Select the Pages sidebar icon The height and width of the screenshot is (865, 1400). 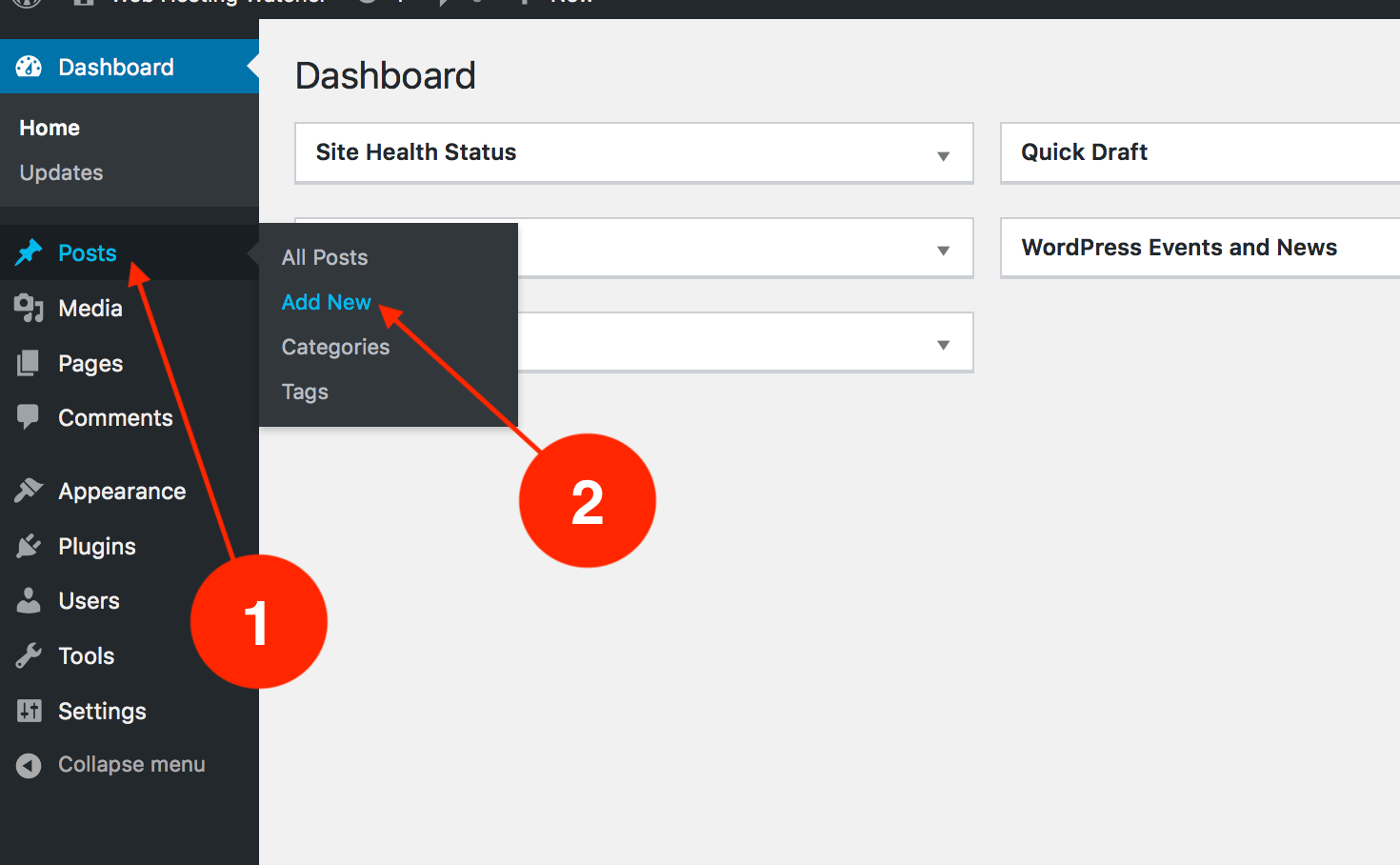pos(29,363)
